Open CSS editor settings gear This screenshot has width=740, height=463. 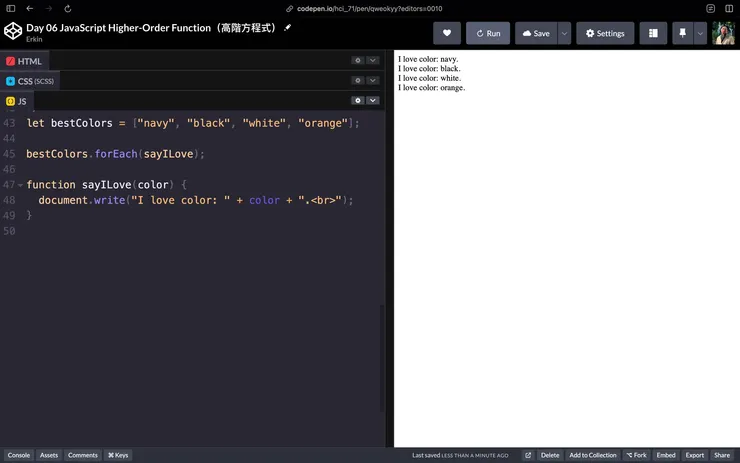pyautogui.click(x=358, y=80)
